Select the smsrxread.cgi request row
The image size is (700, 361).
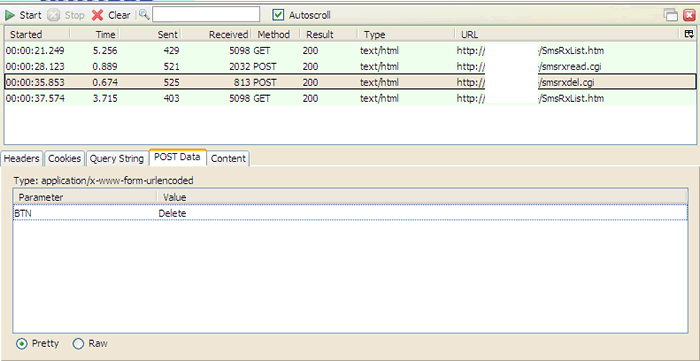[x=350, y=66]
